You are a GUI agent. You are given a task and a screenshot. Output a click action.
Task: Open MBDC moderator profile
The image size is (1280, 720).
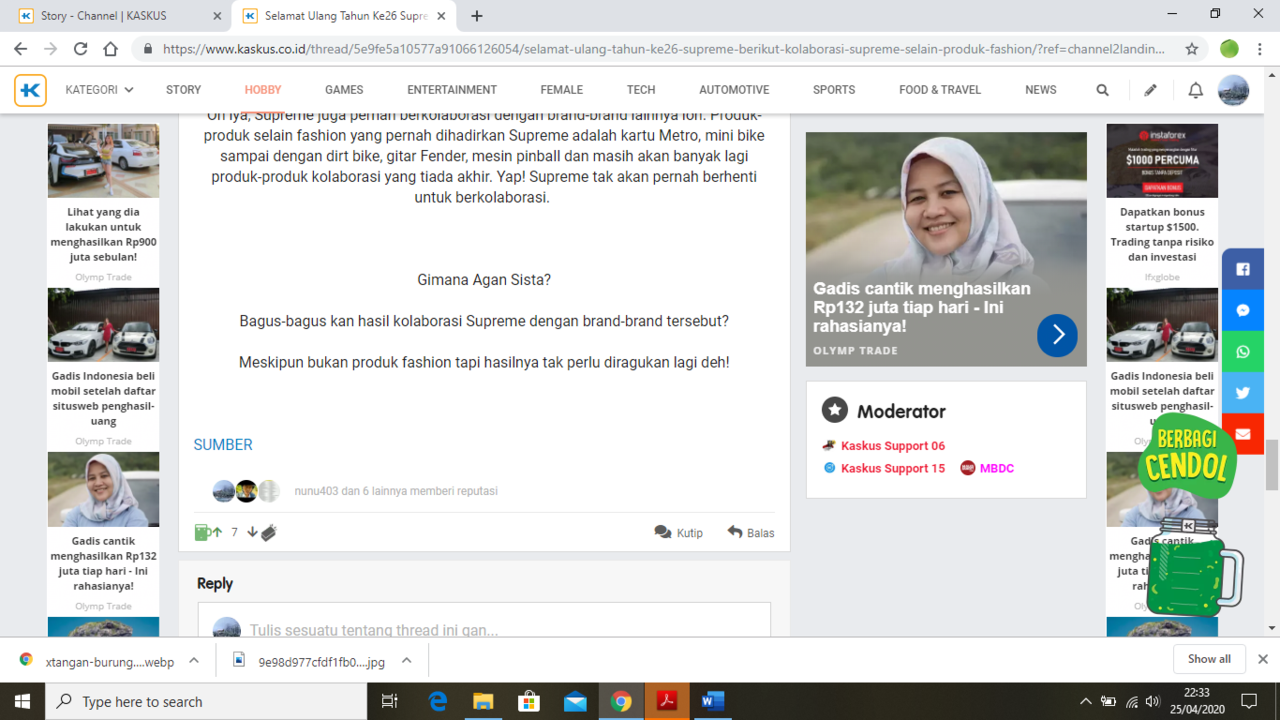997,468
